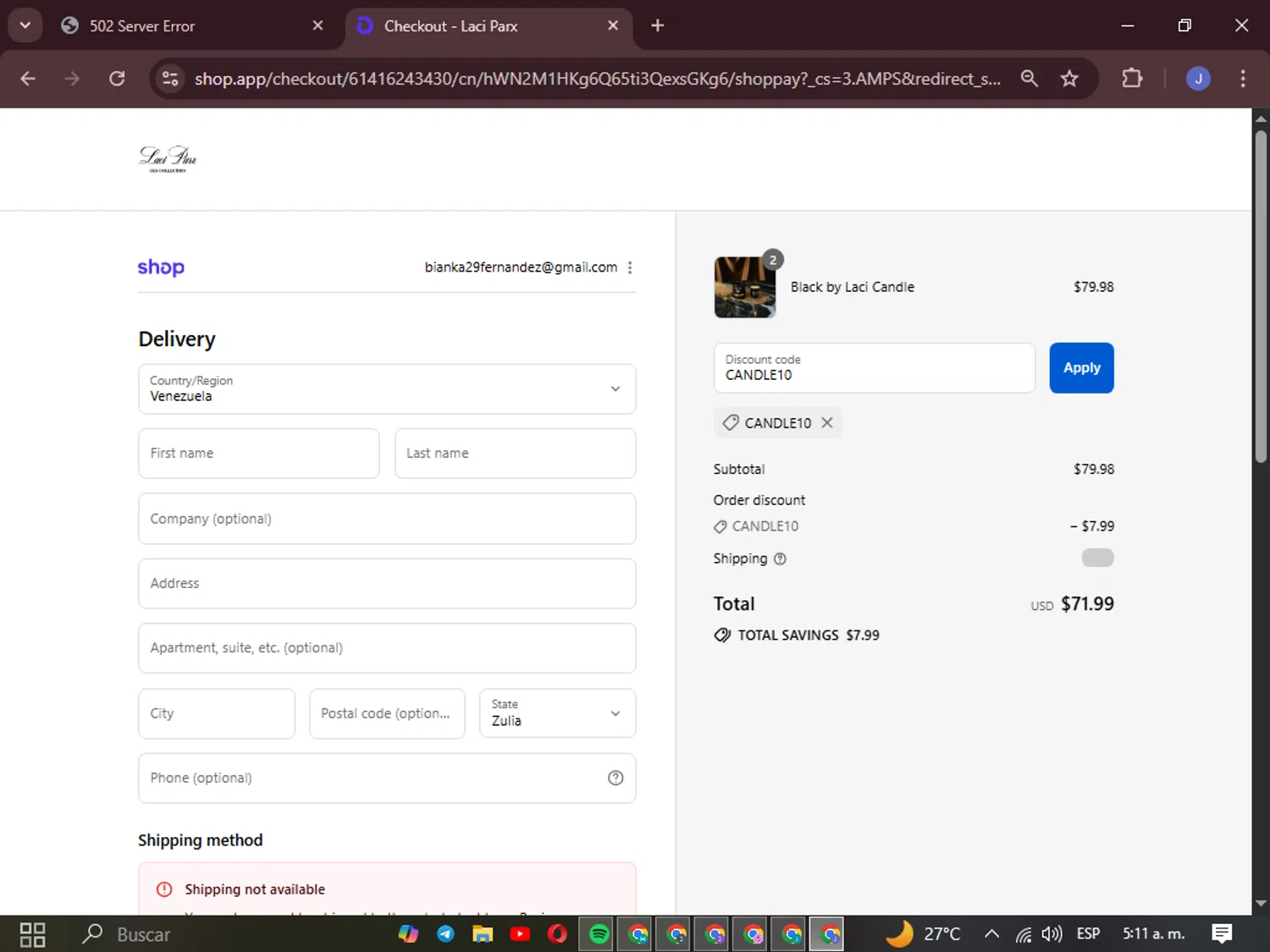1270x952 pixels.
Task: Expand the State dropdown showing Zulia
Action: 558,713
